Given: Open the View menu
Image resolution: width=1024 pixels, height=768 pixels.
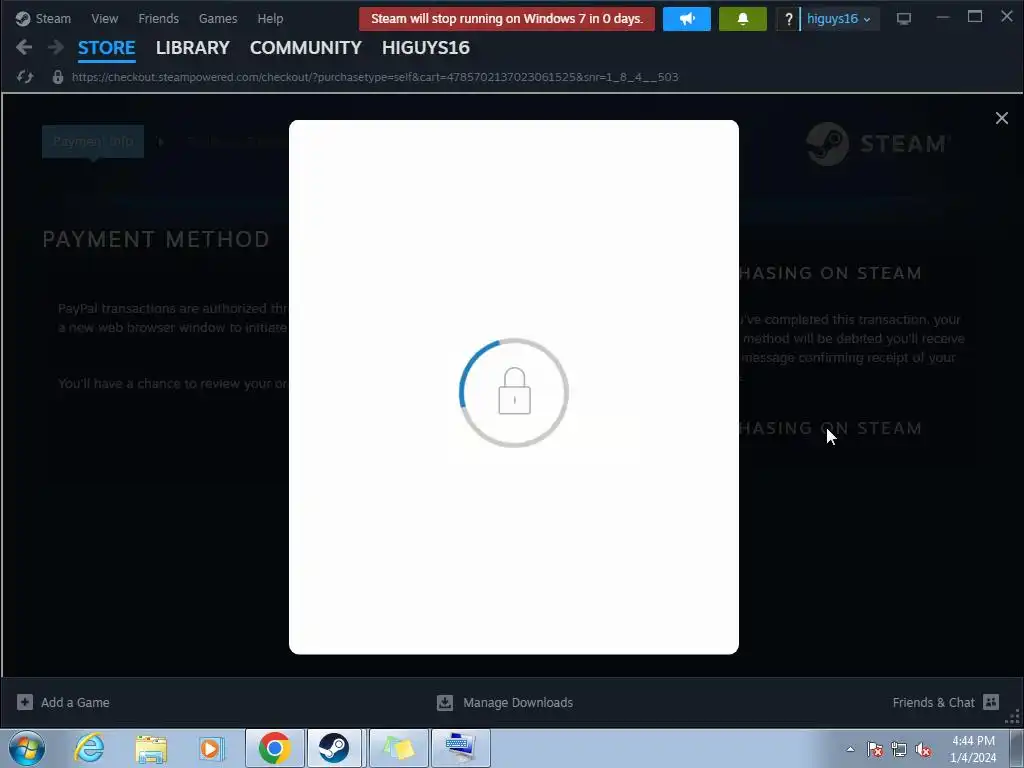Looking at the screenshot, I should coord(104,18).
